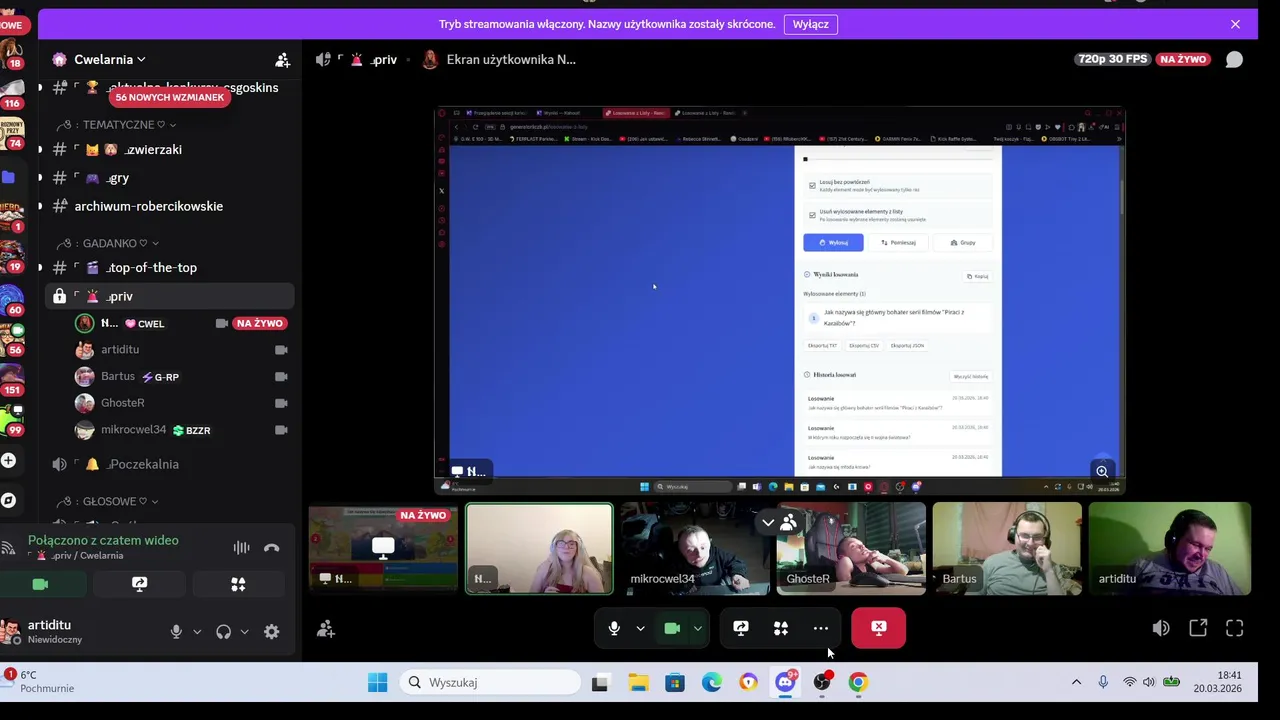Select the .priv voice channel
Image resolution: width=1280 pixels, height=720 pixels.
(x=170, y=296)
